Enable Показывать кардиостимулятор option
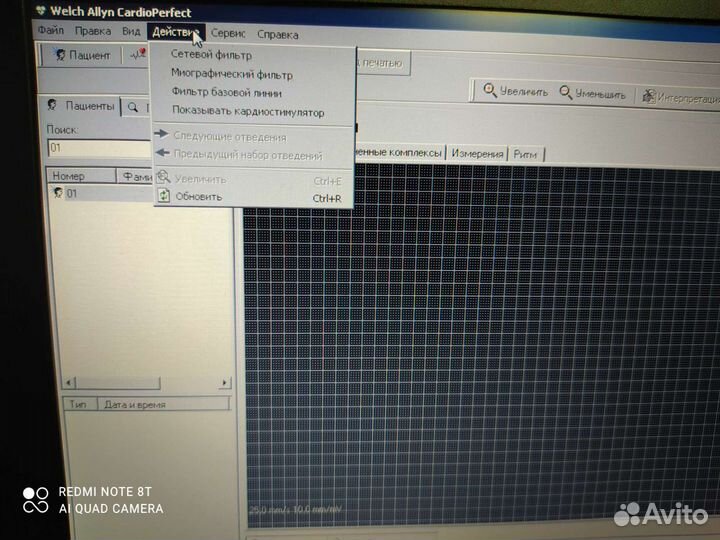 (248, 112)
